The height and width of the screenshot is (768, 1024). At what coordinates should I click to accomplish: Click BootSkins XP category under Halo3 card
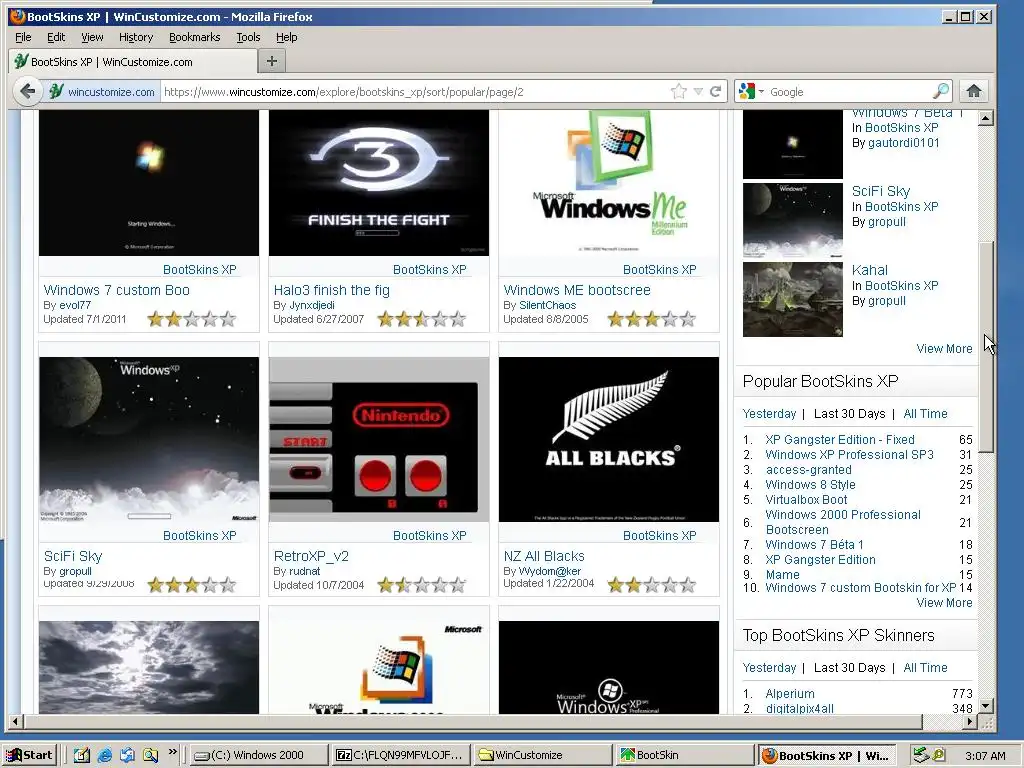coord(430,269)
